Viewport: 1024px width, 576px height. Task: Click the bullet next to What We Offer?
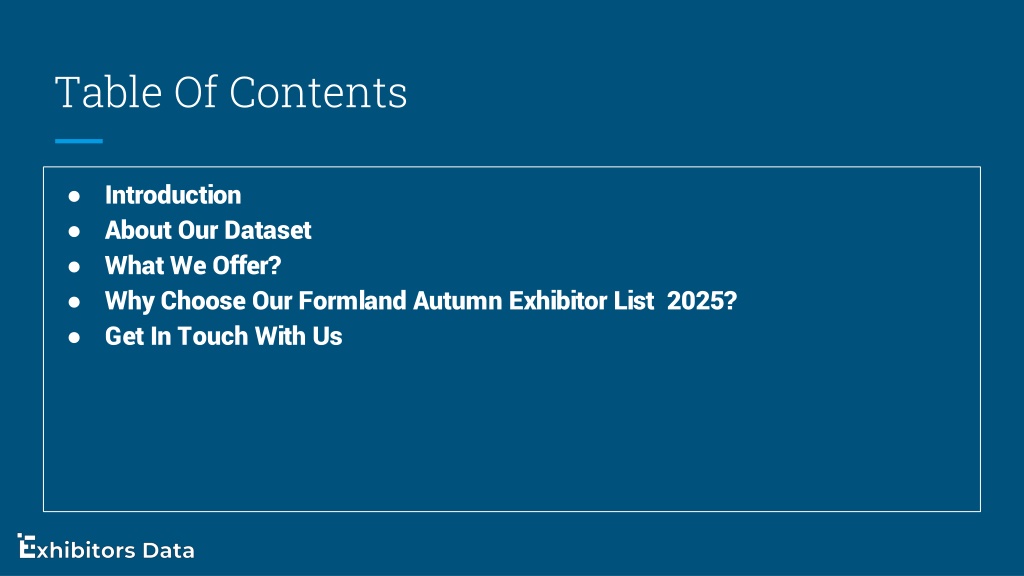tap(74, 266)
